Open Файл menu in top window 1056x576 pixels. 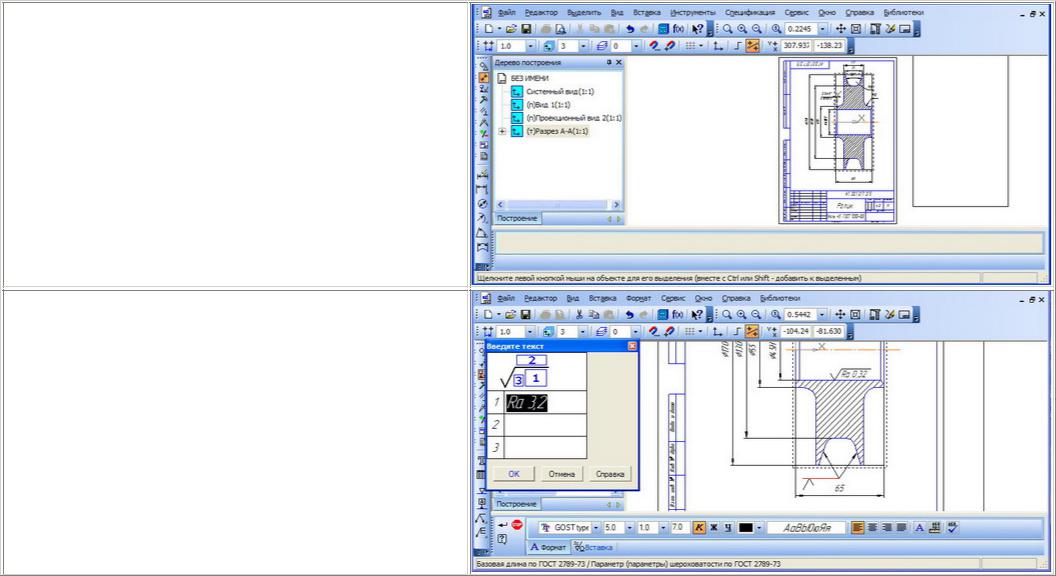pyautogui.click(x=506, y=12)
